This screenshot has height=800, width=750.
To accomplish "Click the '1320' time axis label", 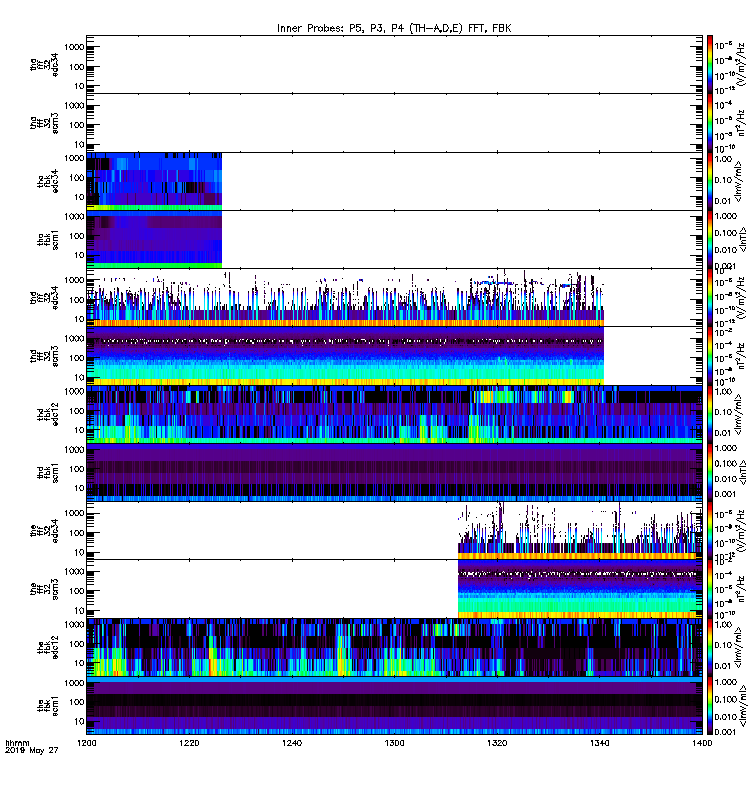I will point(497,743).
